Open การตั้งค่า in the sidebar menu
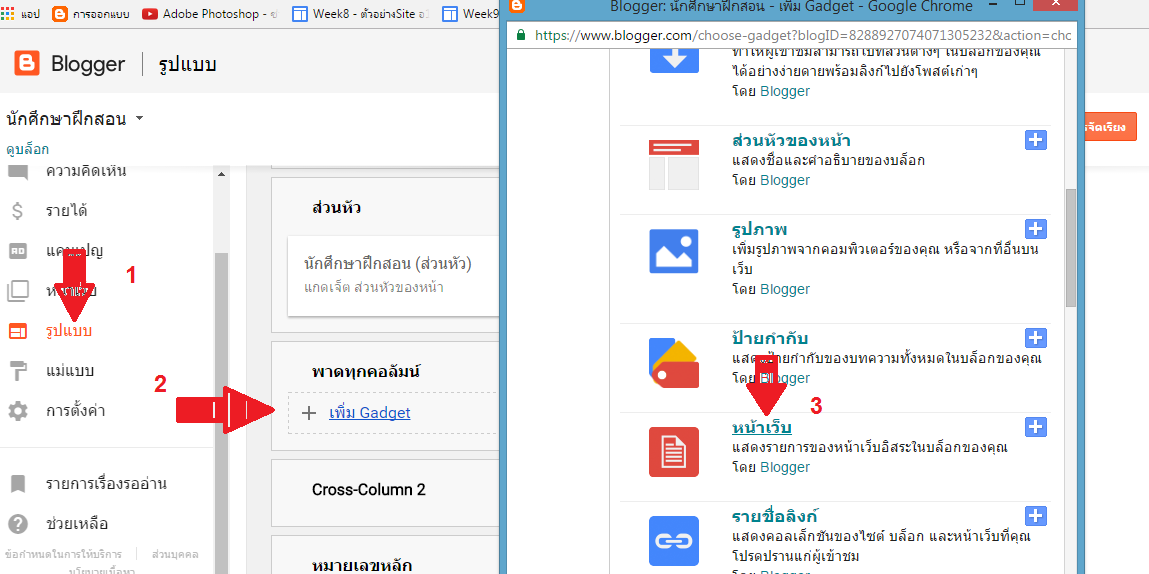1149x574 pixels. click(x=75, y=411)
